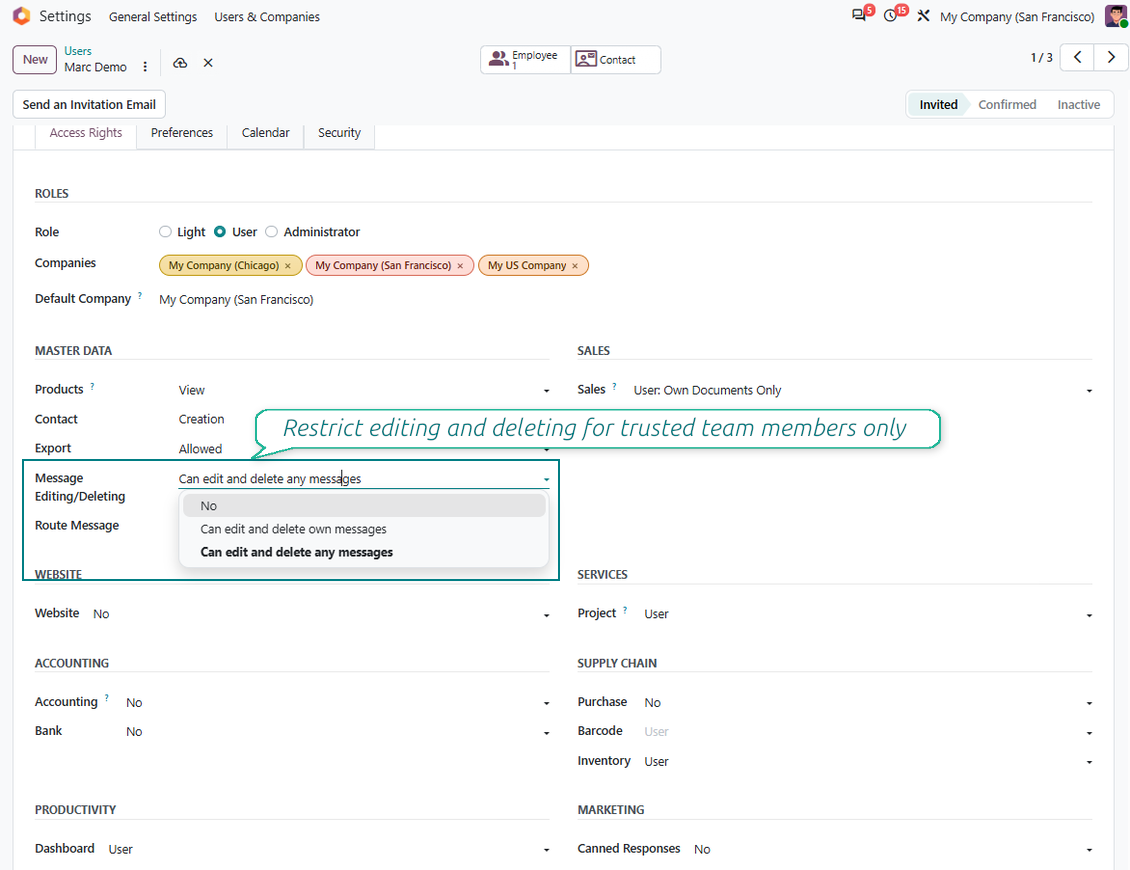Viewport: 1130px width, 870px height.
Task: Go to previous record arrow
Action: (x=1077, y=58)
